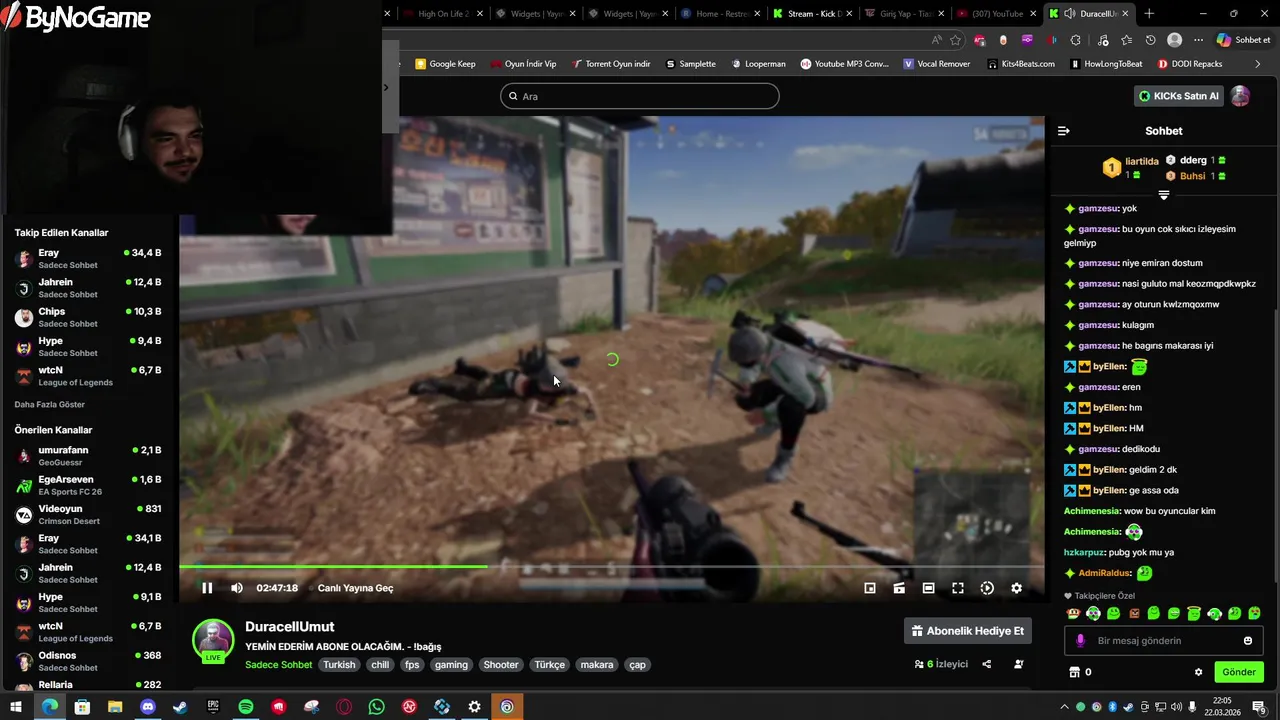This screenshot has width=1280, height=720.
Task: Open Vocal Remover bookmark
Action: pos(937,64)
